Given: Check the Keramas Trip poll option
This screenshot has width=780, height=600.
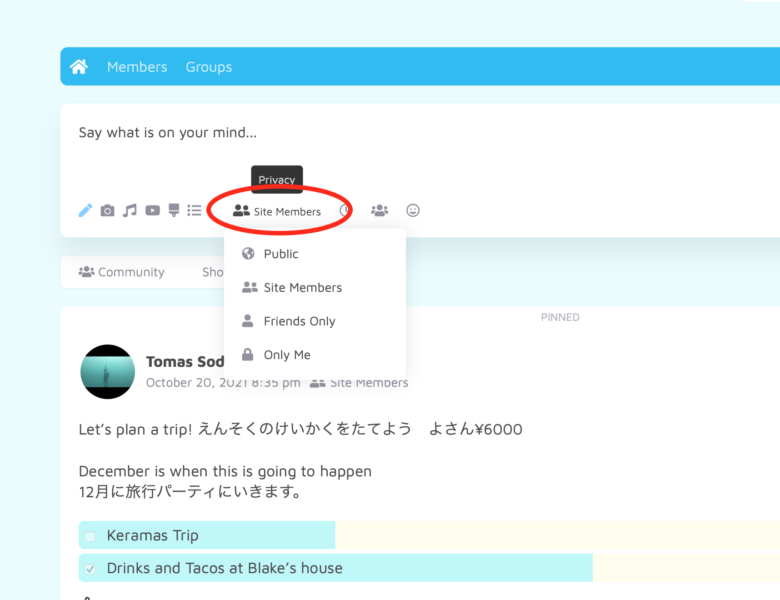Looking at the screenshot, I should point(90,536).
